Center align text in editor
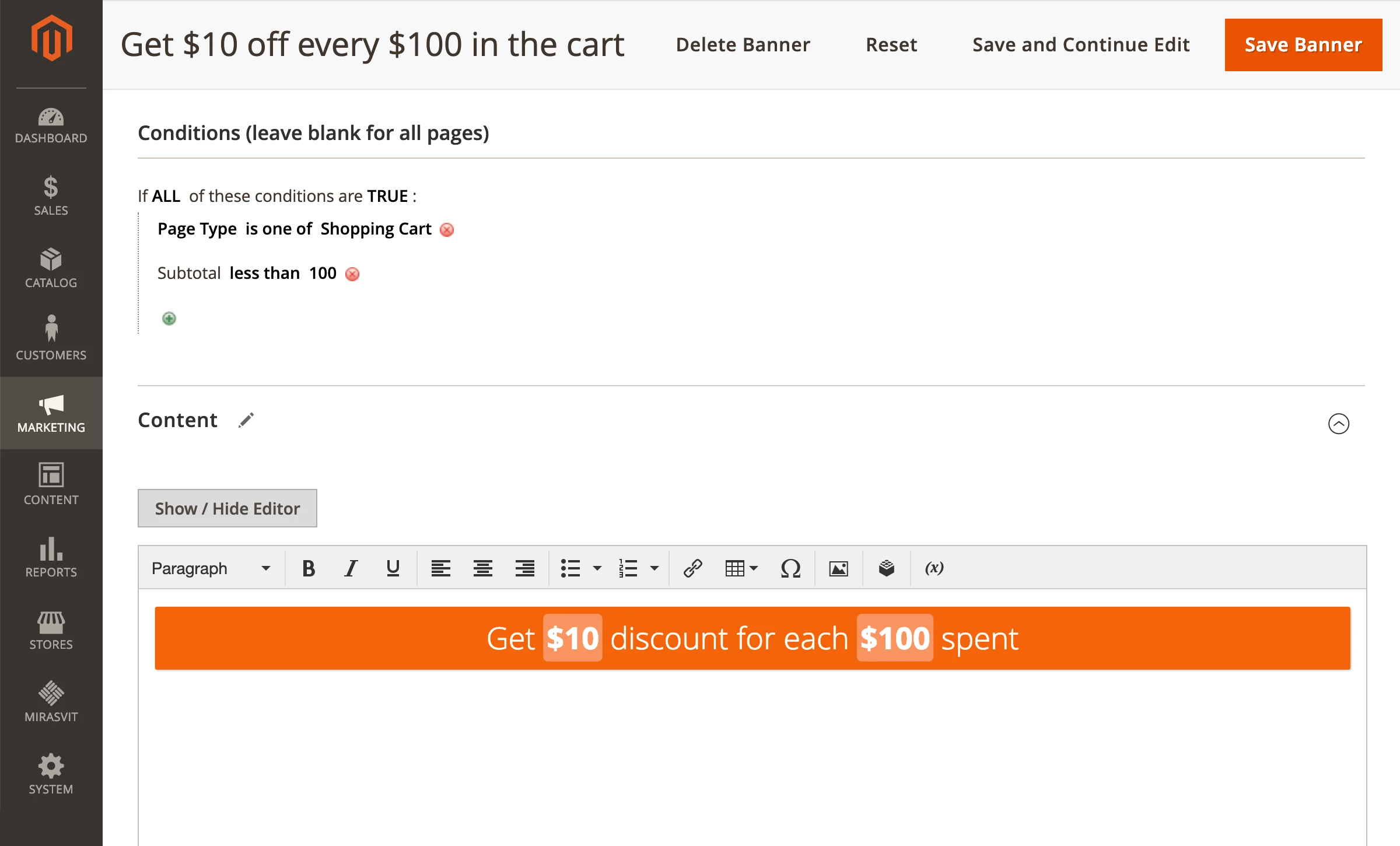The width and height of the screenshot is (1400, 846). point(482,568)
